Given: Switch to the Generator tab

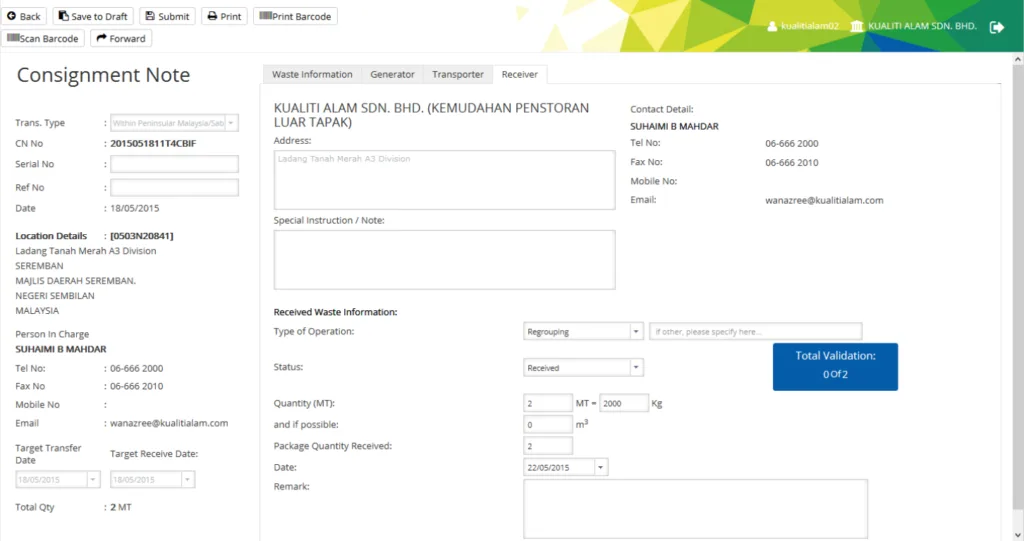Looking at the screenshot, I should pos(392,74).
